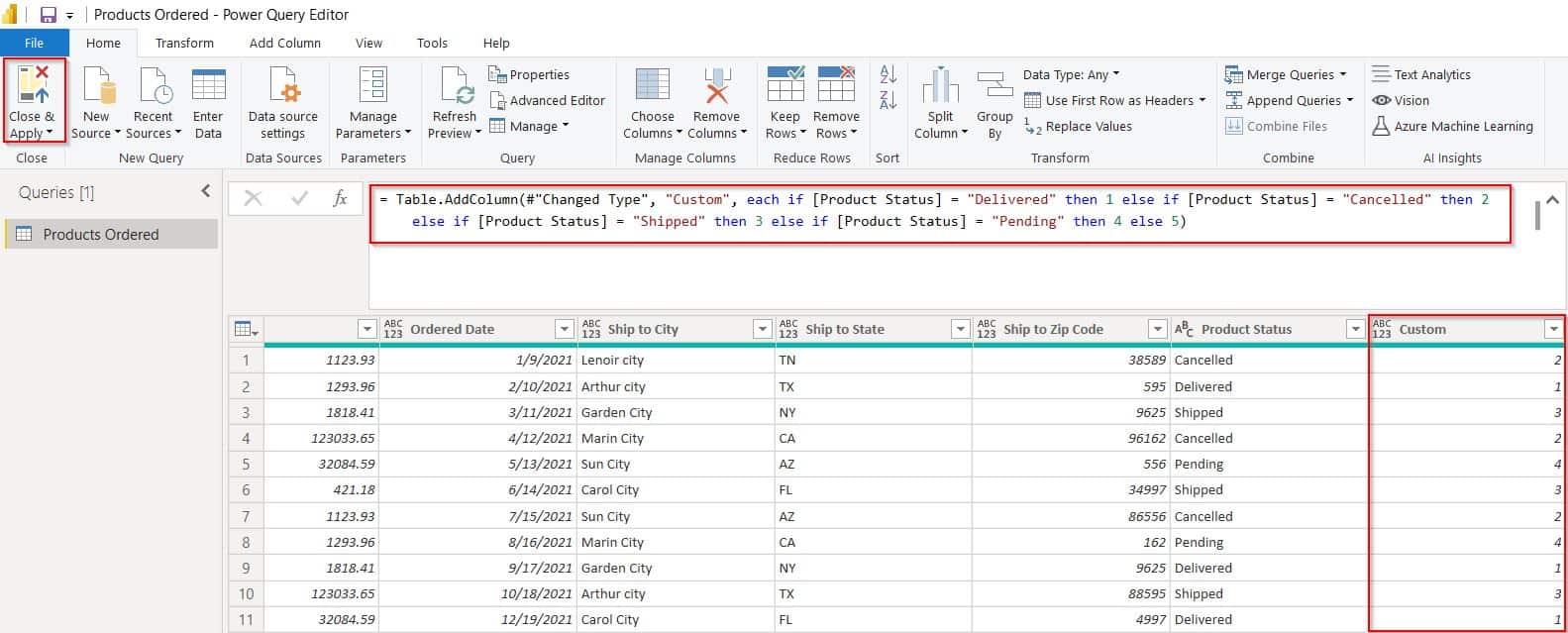This screenshot has width=1568, height=633.
Task: Click the Choose Columns icon
Action: 653,85
